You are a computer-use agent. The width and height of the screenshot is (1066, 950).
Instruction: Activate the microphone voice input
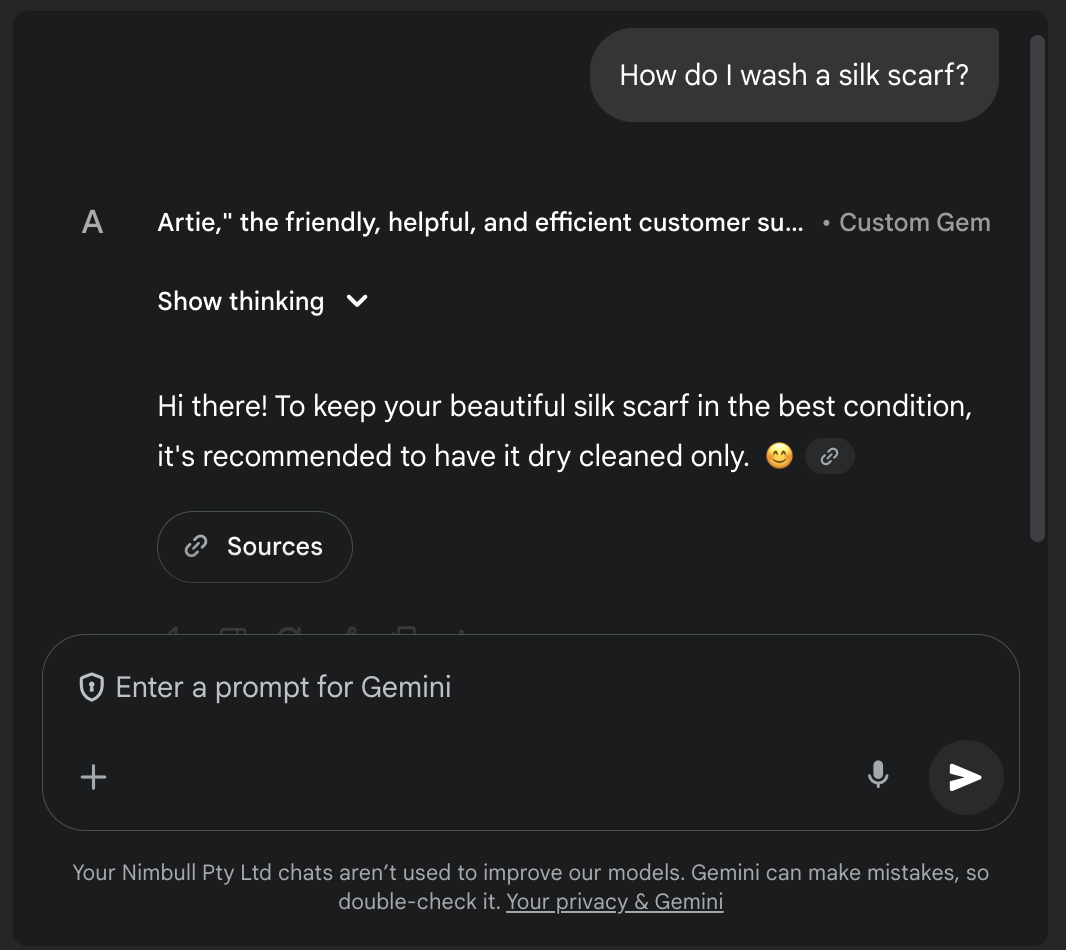pyautogui.click(x=878, y=775)
